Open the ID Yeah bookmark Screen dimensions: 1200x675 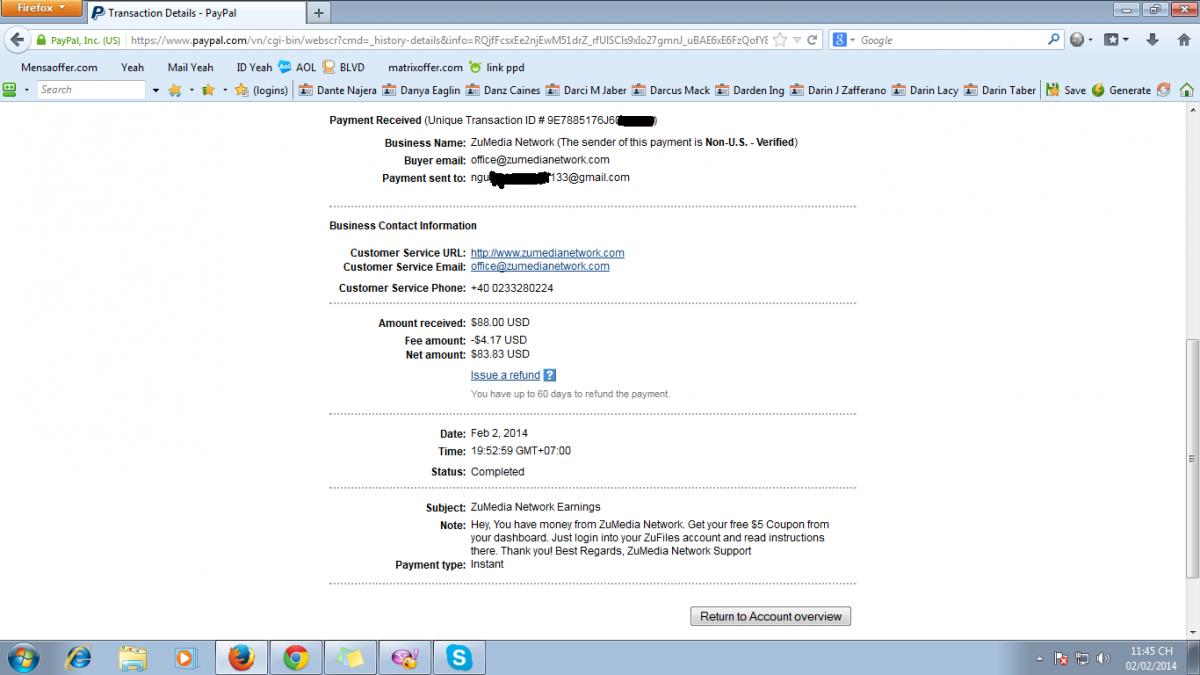254,67
